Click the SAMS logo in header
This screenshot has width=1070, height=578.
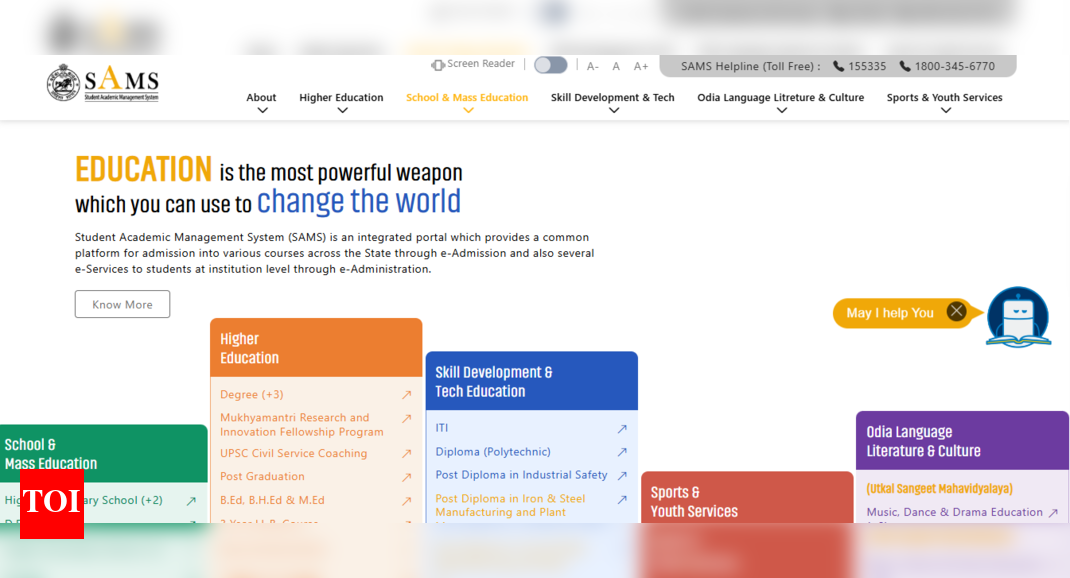[x=102, y=84]
